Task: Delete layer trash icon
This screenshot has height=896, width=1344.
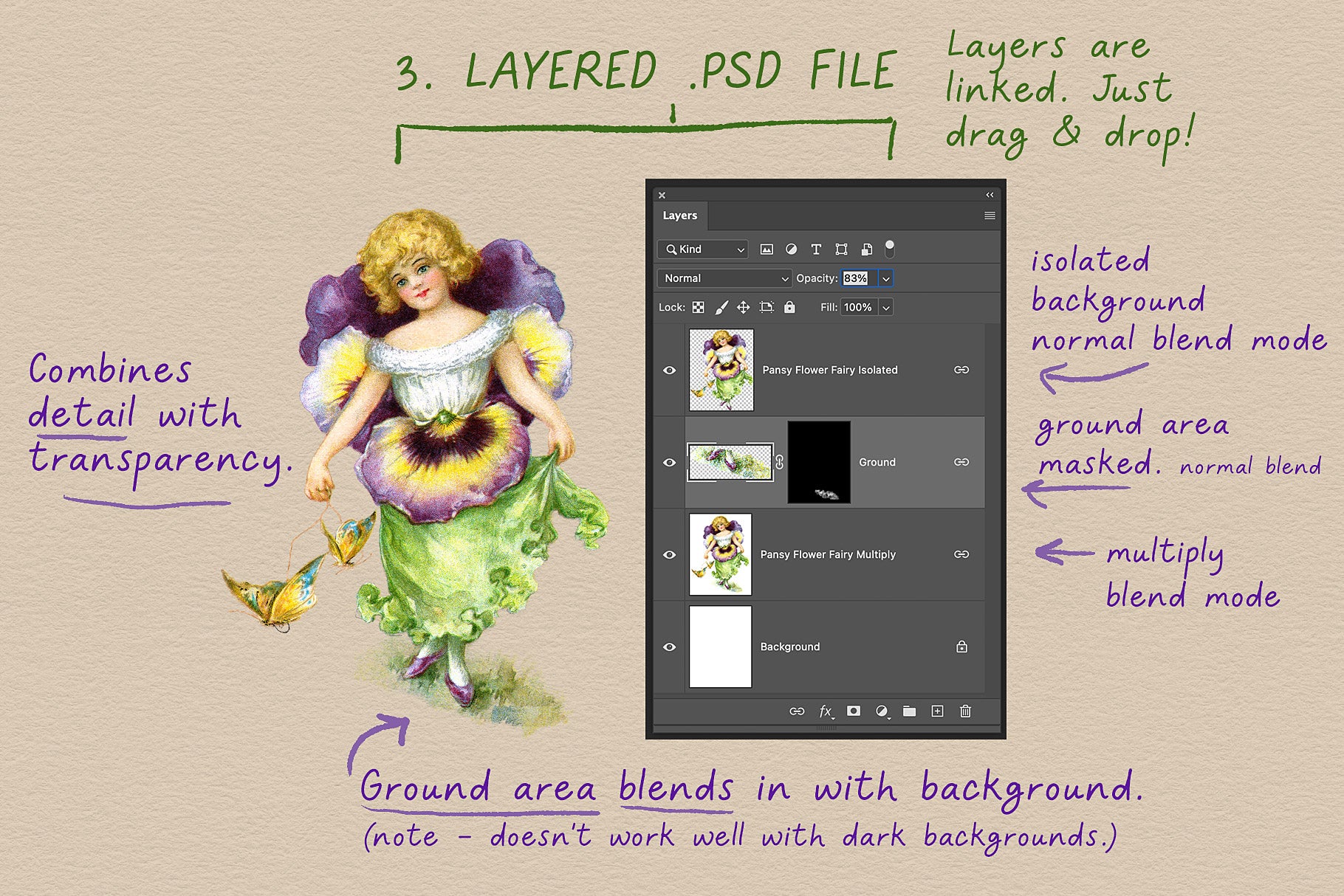Action: point(965,711)
